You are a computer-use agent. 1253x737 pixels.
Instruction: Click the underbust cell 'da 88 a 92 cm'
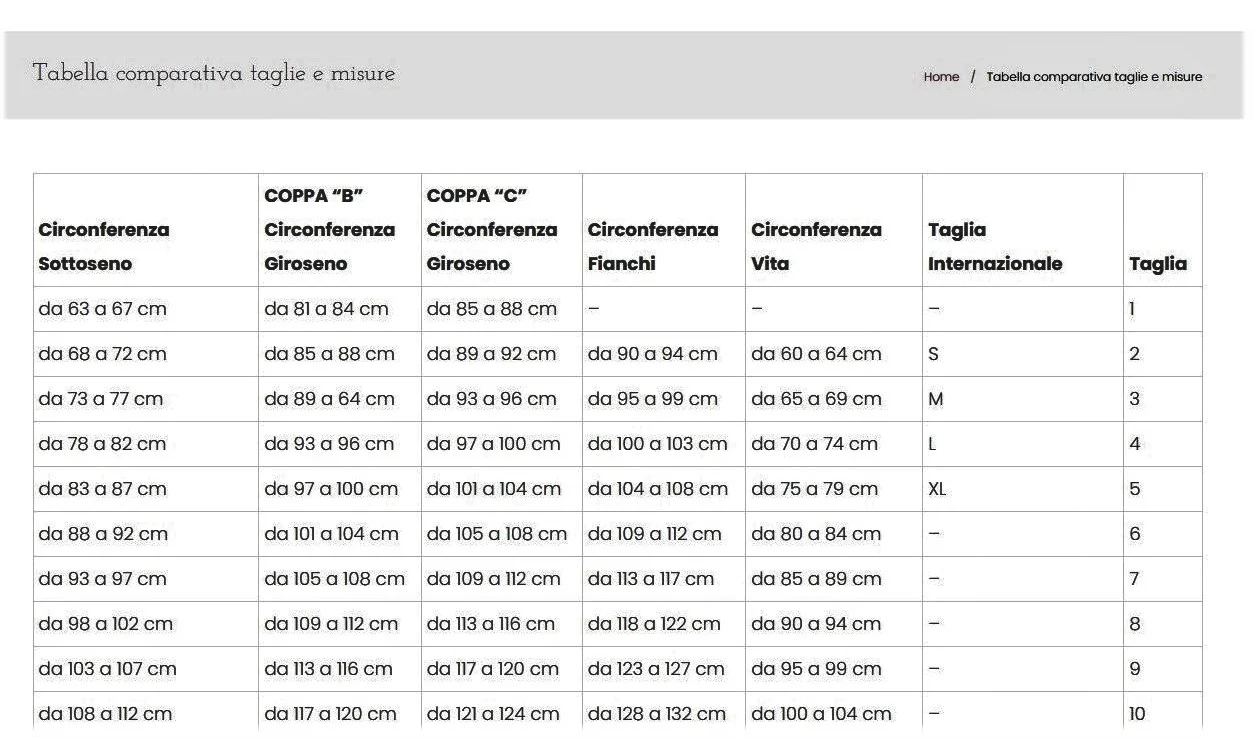point(103,534)
